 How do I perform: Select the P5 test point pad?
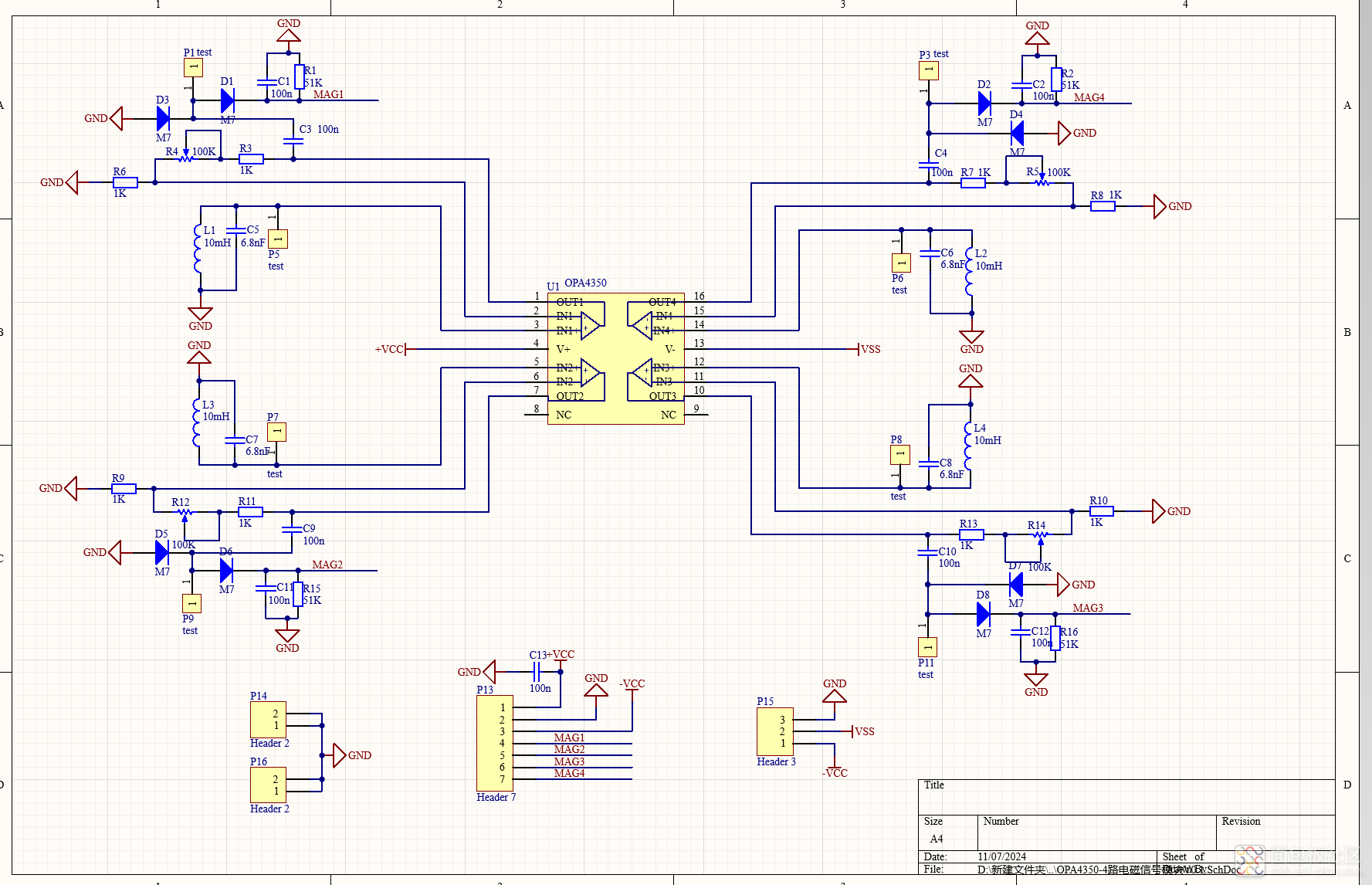(278, 239)
